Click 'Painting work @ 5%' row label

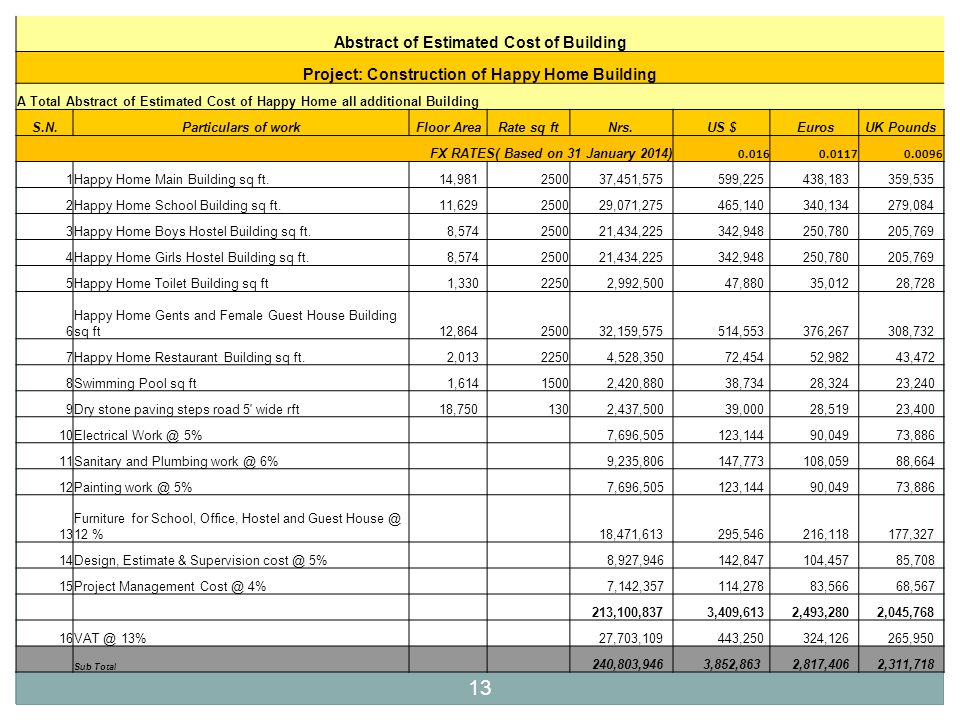tap(133, 487)
